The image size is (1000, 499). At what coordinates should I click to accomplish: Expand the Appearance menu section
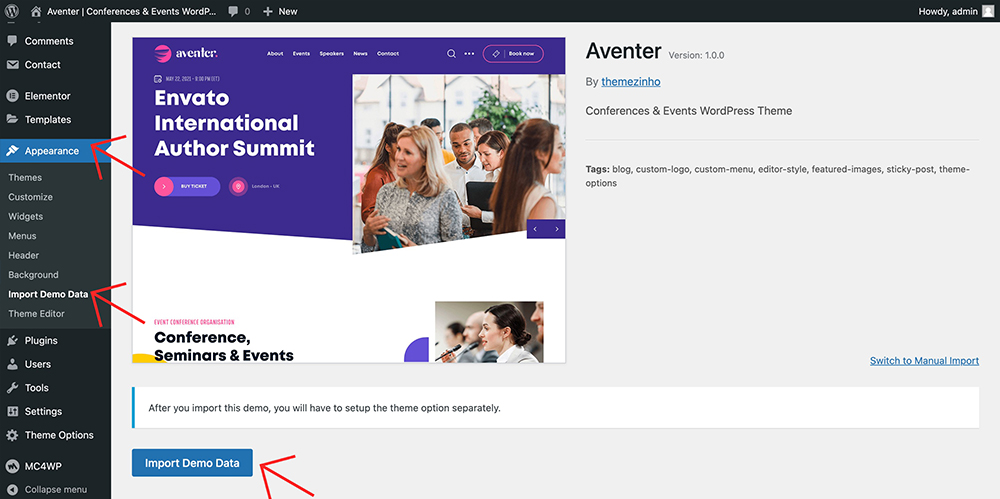pos(52,151)
